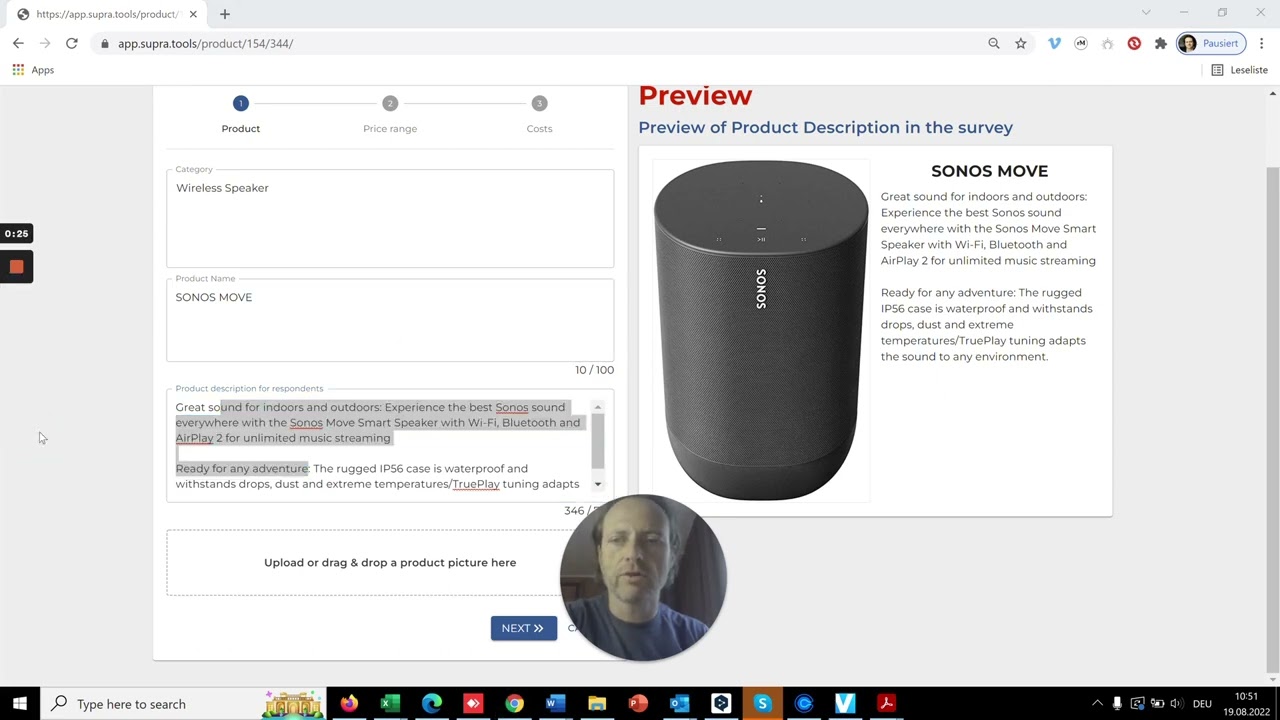
Task: Open the red blocker extension icon
Action: pyautogui.click(x=1134, y=43)
